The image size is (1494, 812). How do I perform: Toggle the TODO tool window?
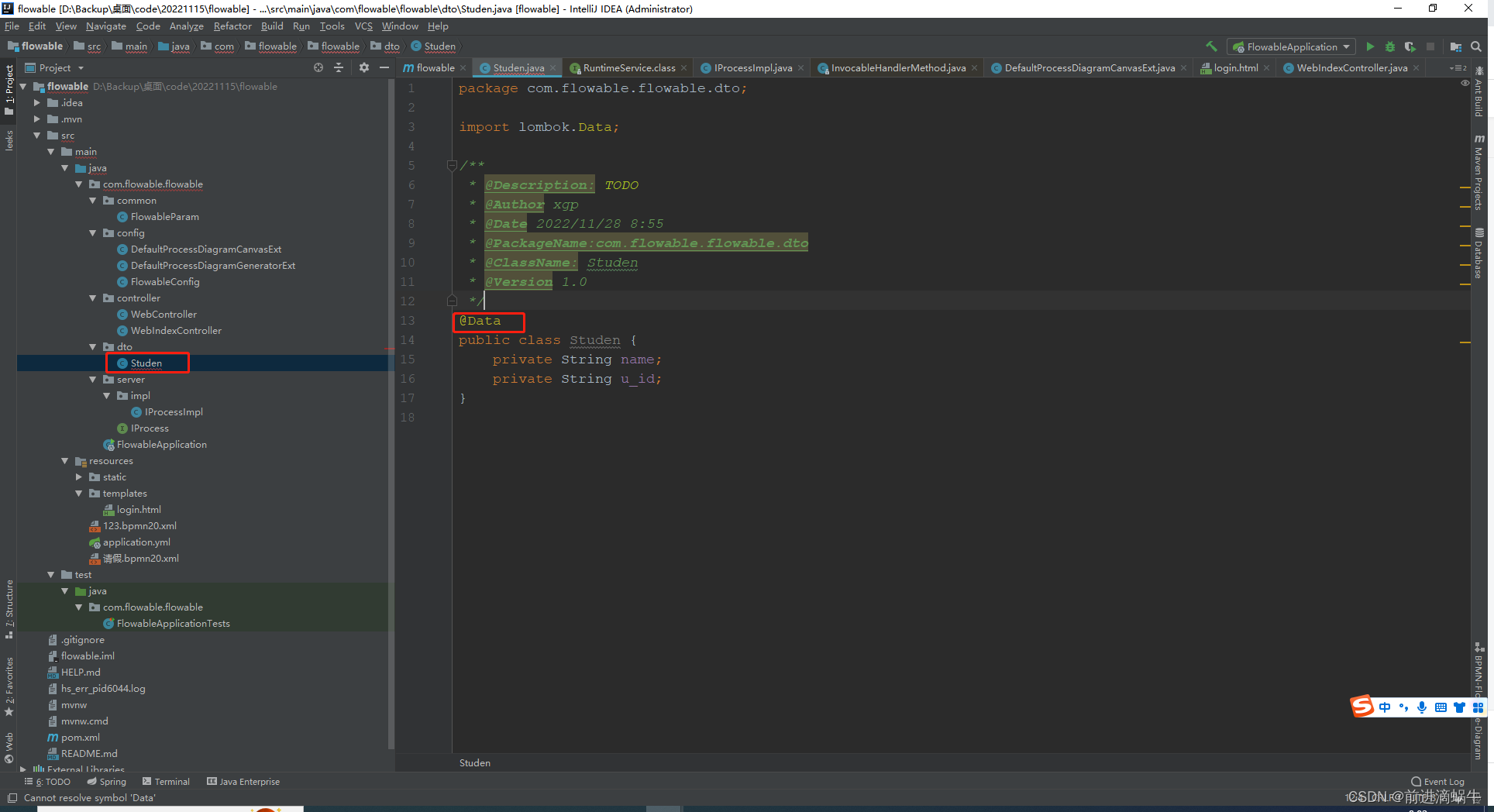(x=47, y=781)
